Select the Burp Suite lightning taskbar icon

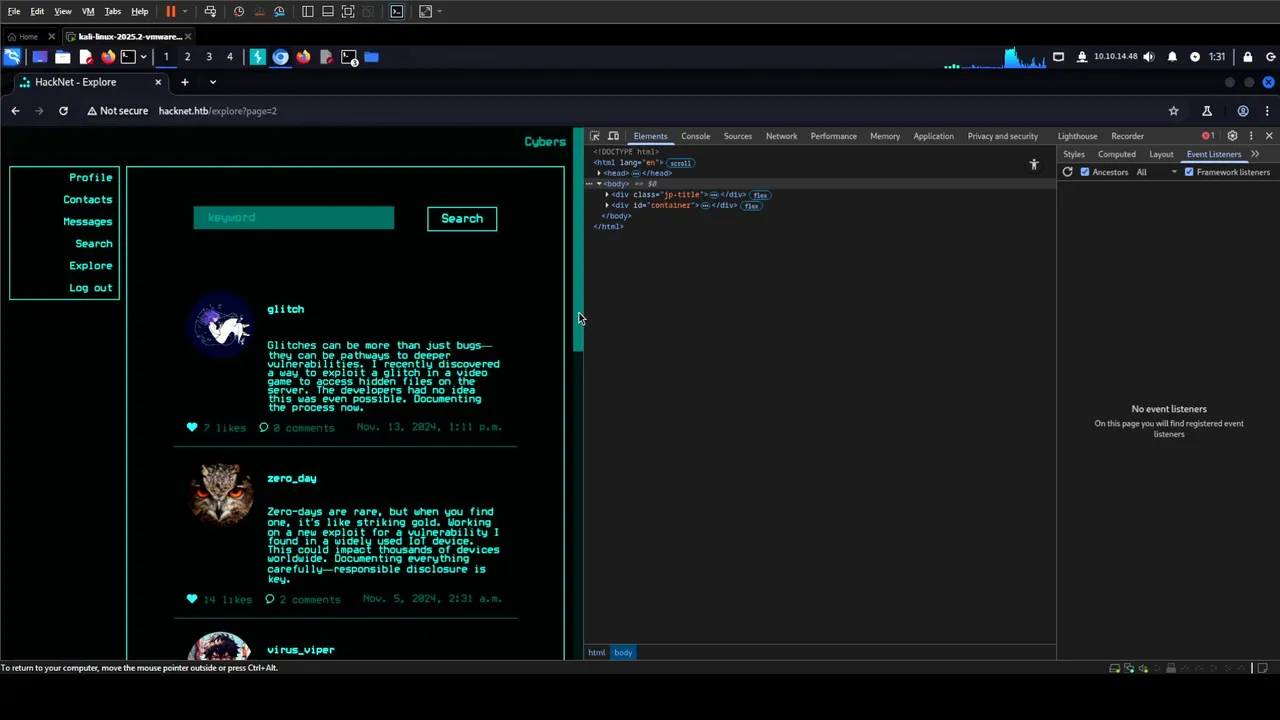tap(257, 57)
